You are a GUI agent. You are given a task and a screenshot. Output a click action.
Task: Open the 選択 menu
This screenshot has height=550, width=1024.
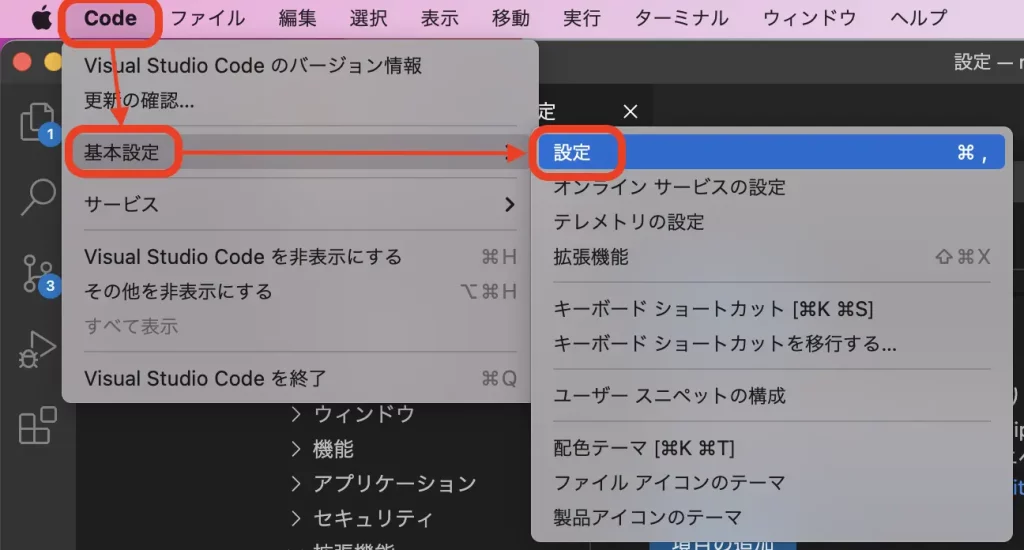(368, 18)
